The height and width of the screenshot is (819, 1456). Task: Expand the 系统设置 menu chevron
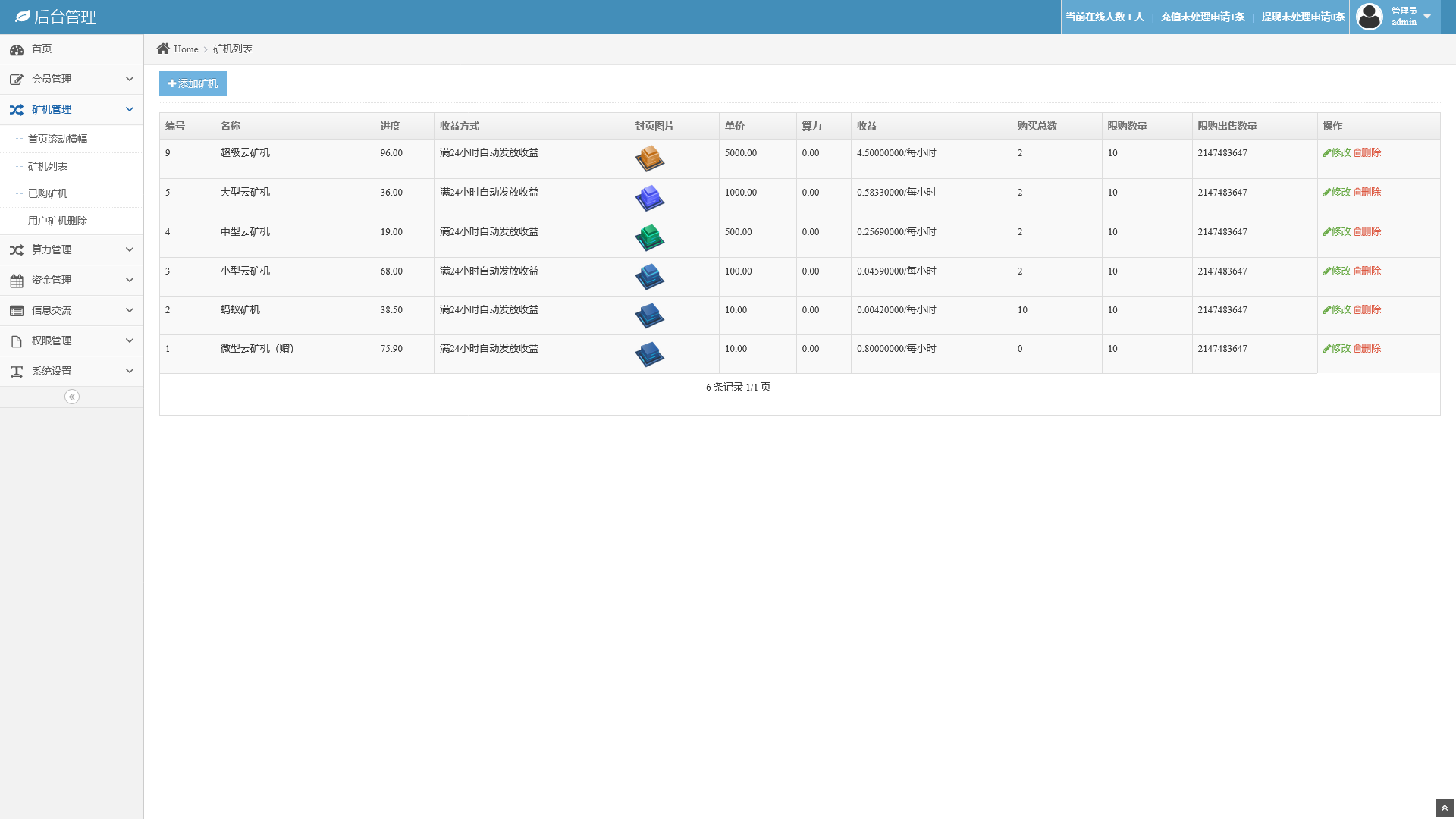coord(130,371)
